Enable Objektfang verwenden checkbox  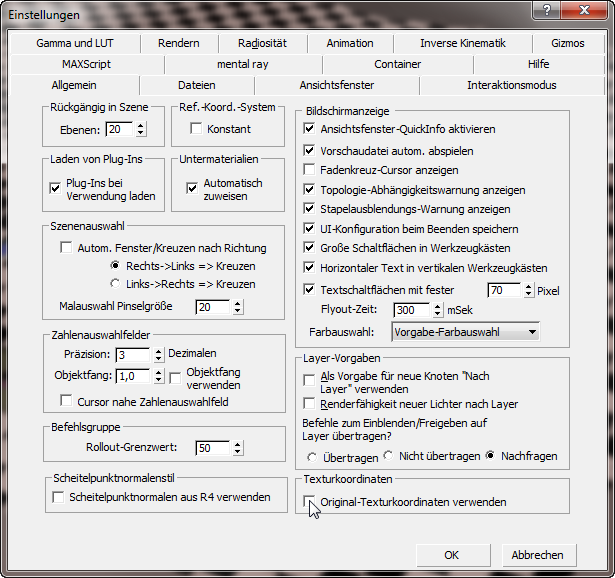click(x=175, y=378)
